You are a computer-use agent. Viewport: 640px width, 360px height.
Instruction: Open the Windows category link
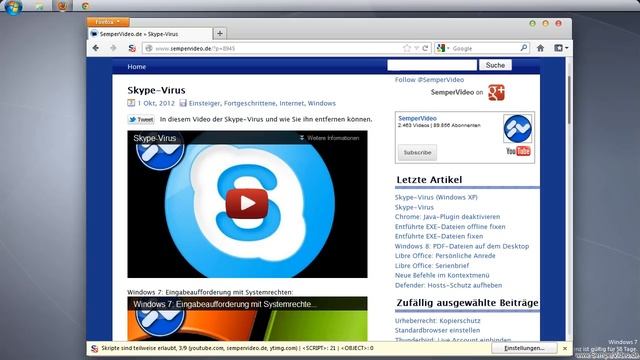pyautogui.click(x=322, y=103)
